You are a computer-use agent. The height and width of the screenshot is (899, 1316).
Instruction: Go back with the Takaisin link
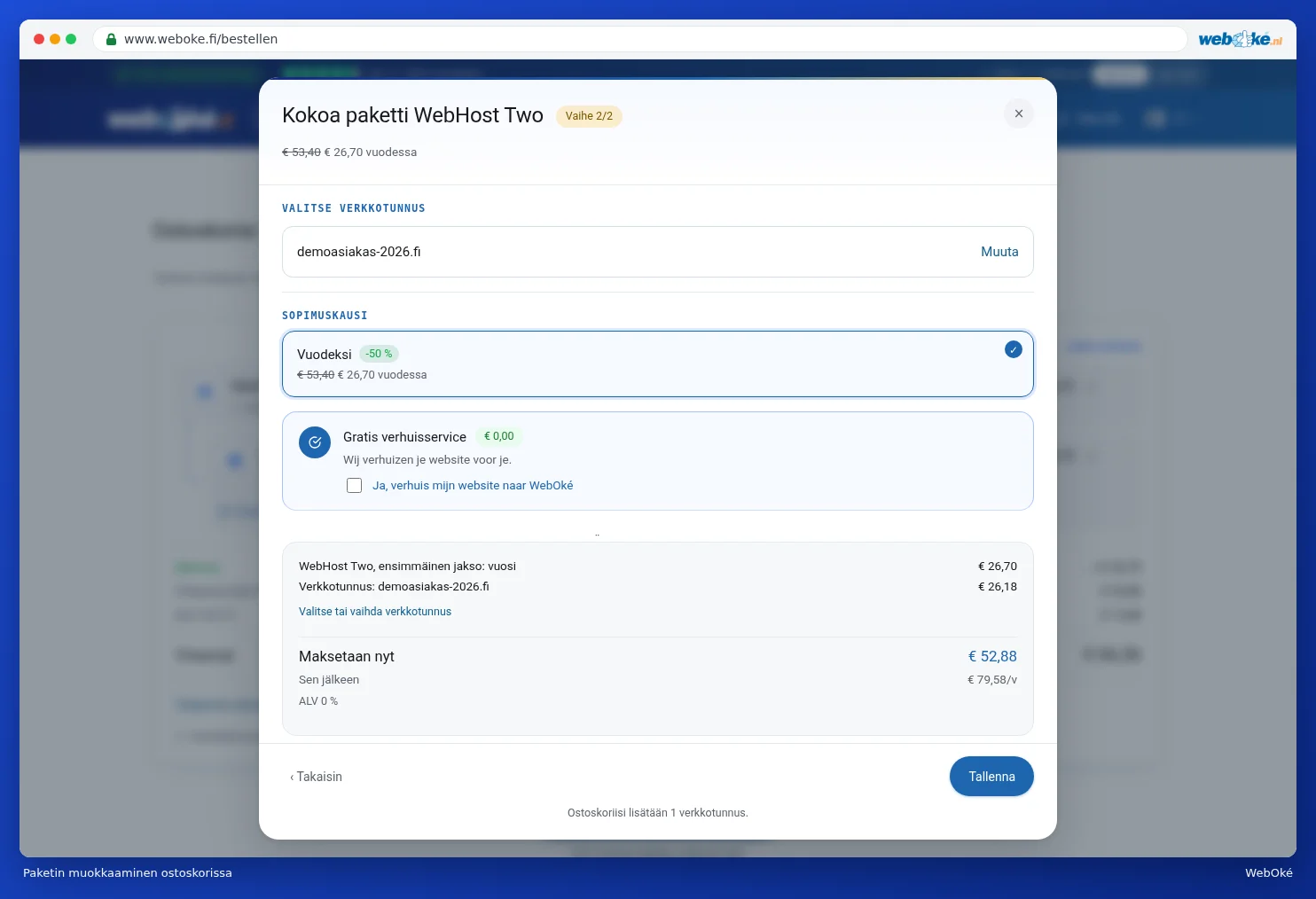[316, 777]
